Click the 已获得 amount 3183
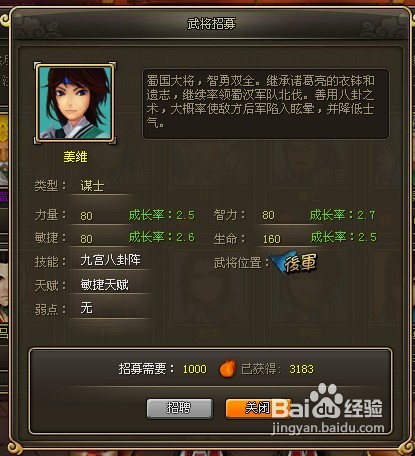Viewport: 415px width, 456px height. [x=301, y=369]
